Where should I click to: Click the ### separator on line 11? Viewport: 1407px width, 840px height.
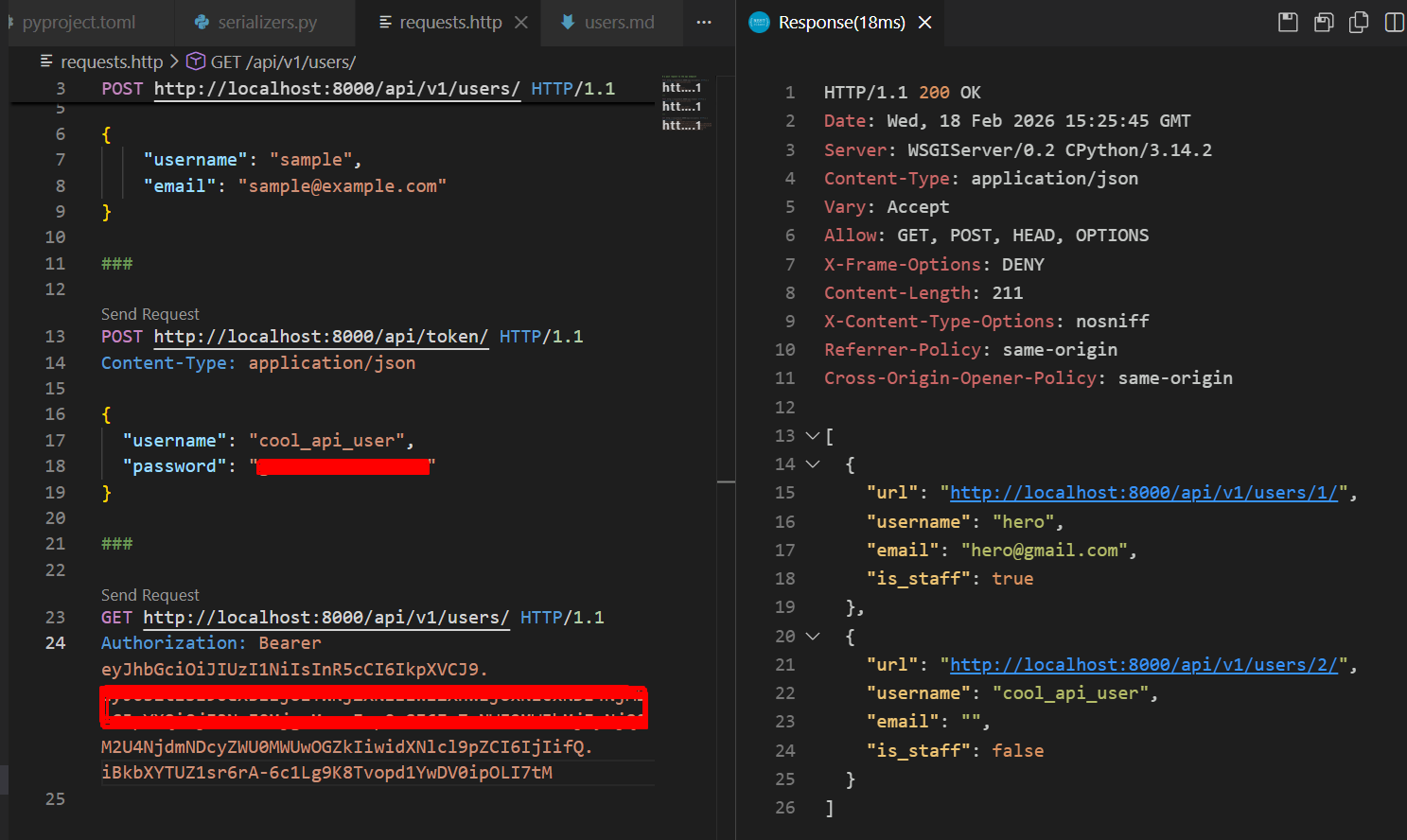pos(117,264)
